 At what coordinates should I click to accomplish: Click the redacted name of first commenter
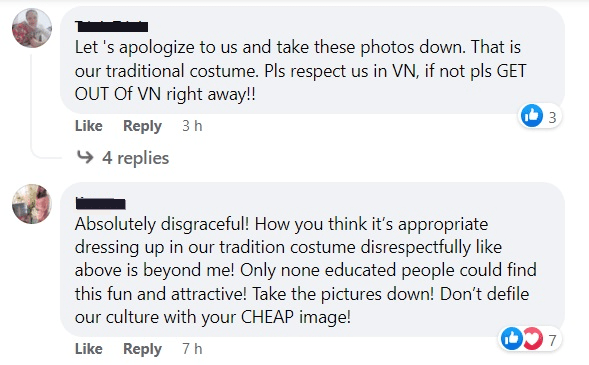(112, 26)
